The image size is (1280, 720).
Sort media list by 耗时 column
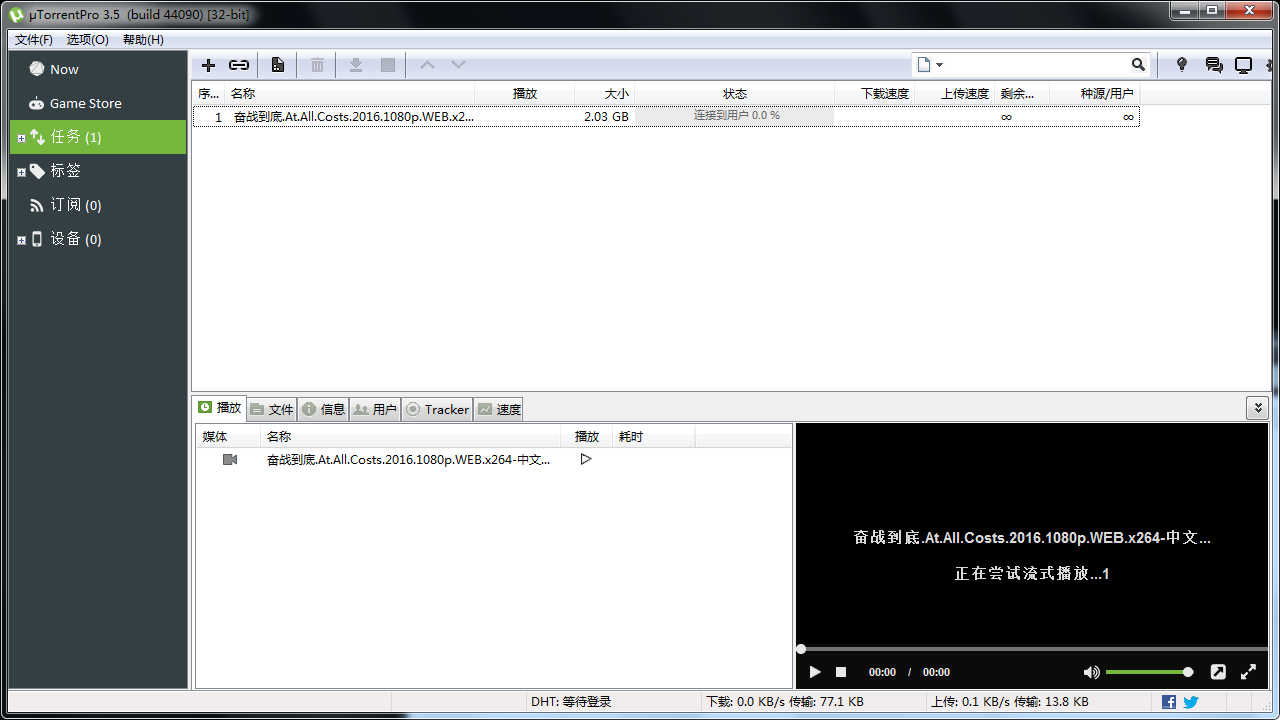pos(653,436)
